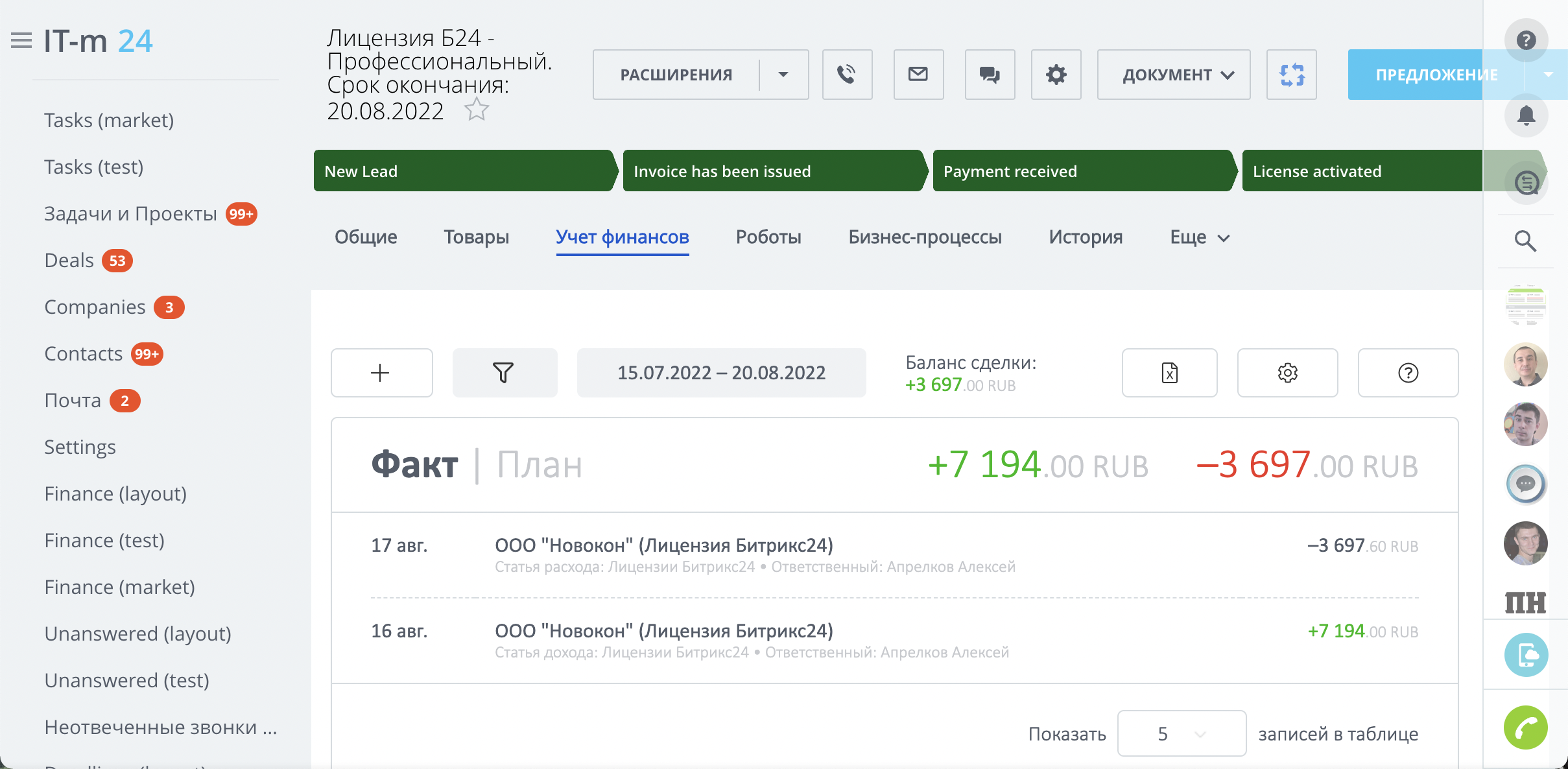
Task: Open the notifications bell
Action: click(1526, 115)
